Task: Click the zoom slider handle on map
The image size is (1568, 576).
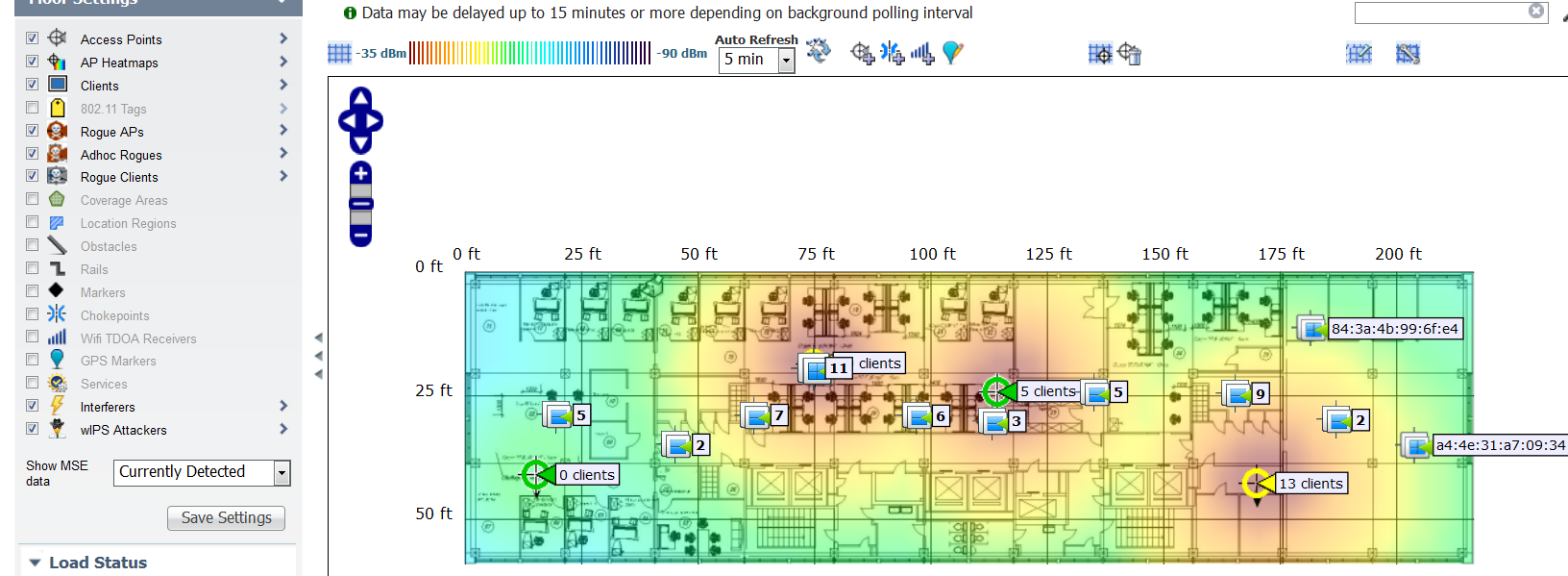Action: click(361, 204)
